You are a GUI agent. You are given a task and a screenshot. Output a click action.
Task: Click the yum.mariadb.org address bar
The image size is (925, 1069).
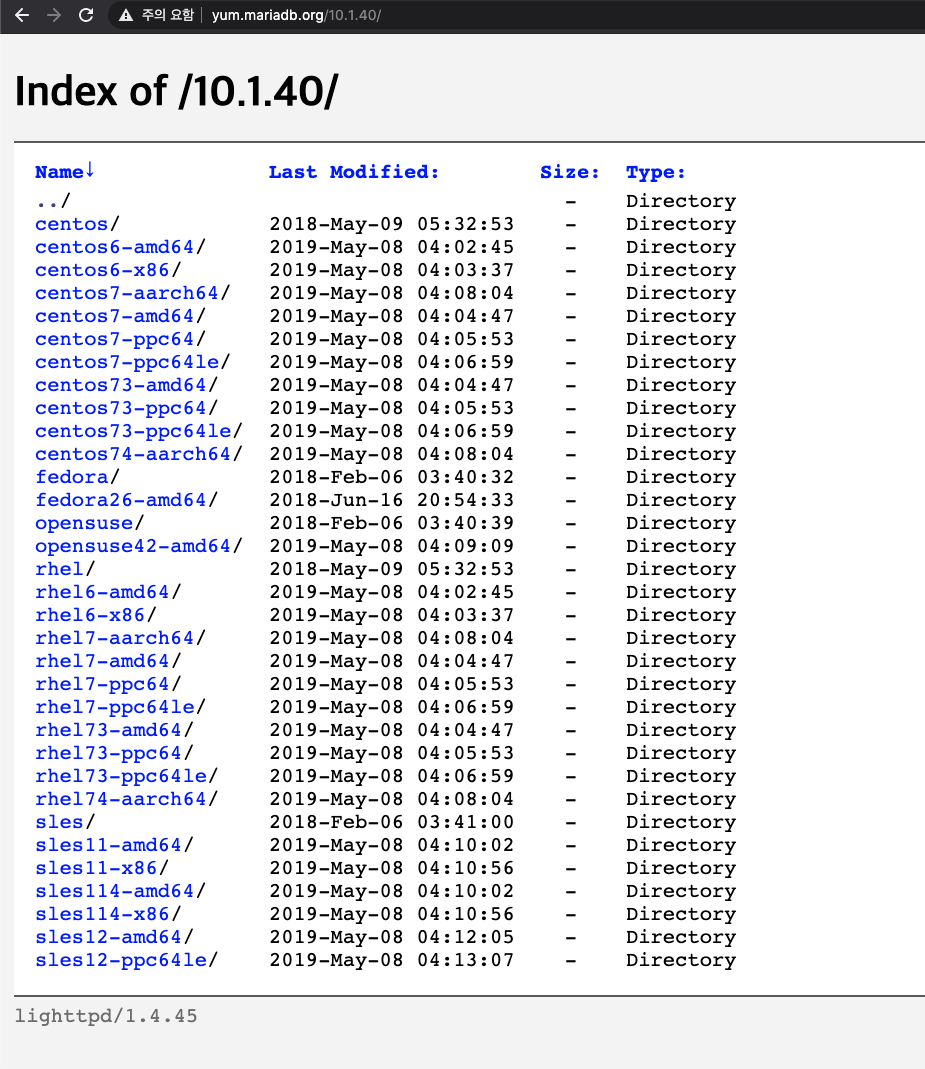pos(296,15)
